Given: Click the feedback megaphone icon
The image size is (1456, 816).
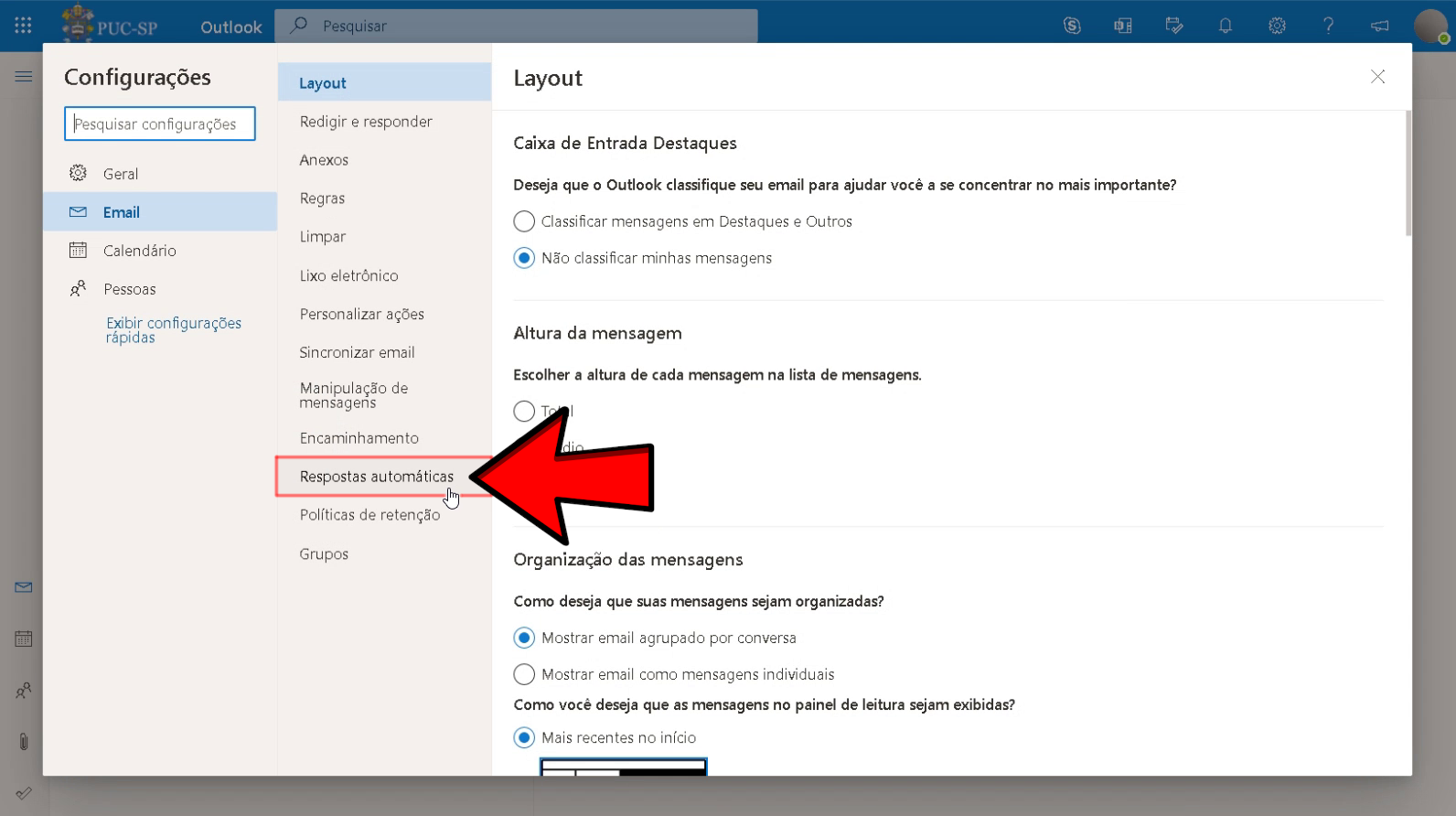Looking at the screenshot, I should click(x=1379, y=26).
